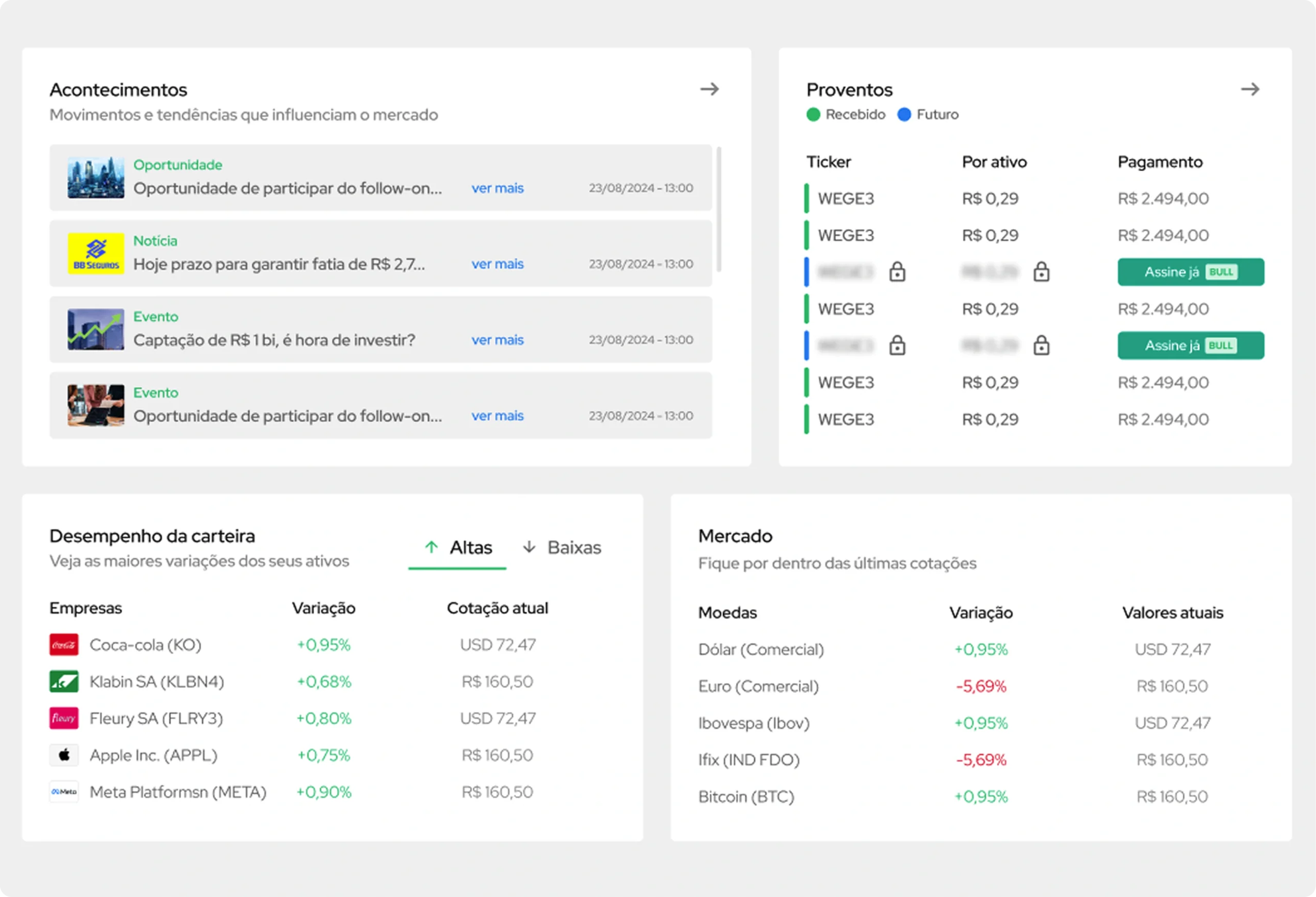1316x897 pixels.
Task: Toggle the Futuro legend filter
Action: pos(928,115)
